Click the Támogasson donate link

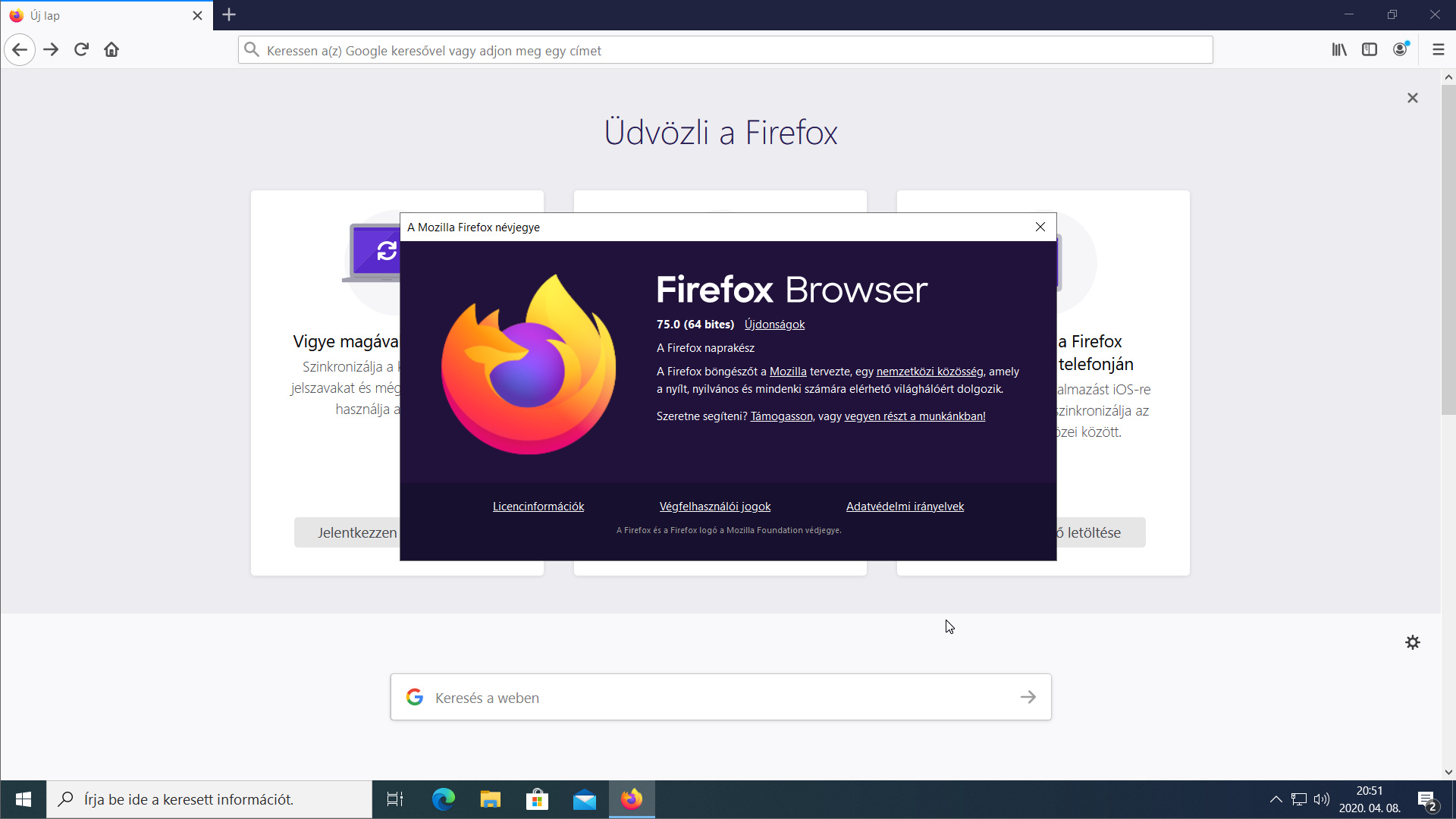point(781,416)
